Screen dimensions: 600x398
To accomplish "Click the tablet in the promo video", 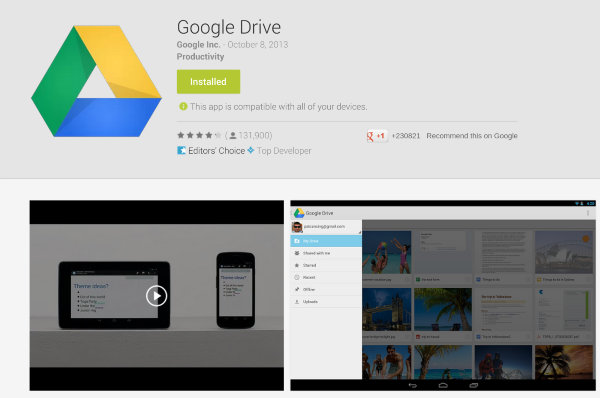I will coord(114,295).
